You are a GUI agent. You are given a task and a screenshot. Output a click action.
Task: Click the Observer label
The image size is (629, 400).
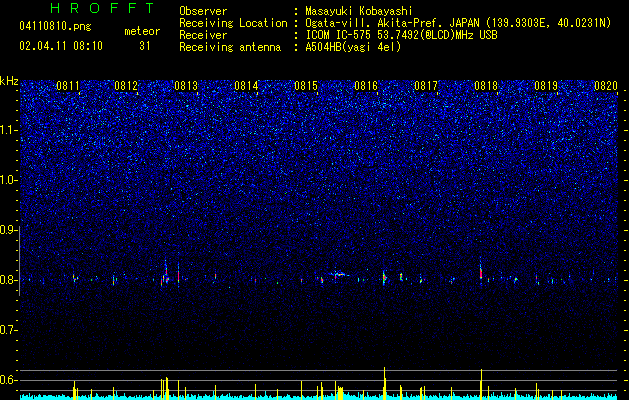click(x=203, y=11)
